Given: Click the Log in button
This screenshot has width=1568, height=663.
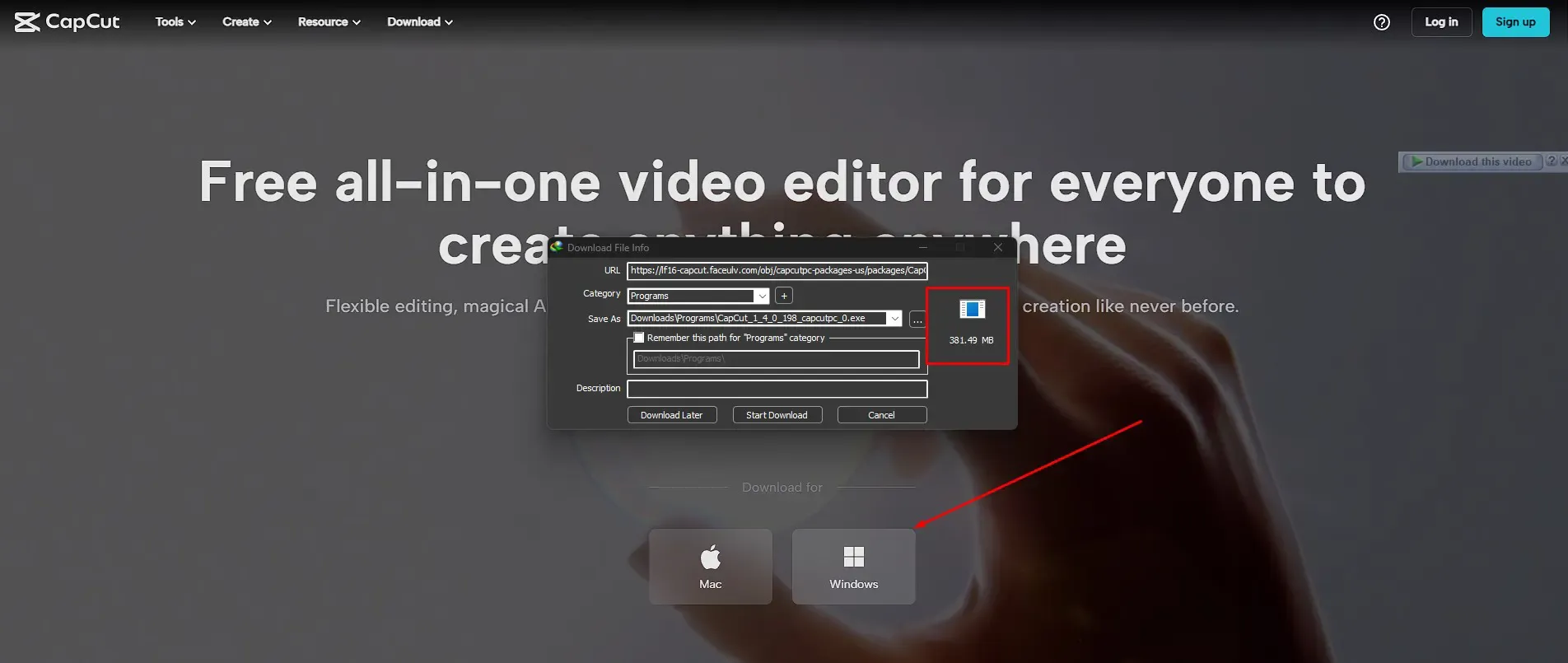Looking at the screenshot, I should point(1441,22).
